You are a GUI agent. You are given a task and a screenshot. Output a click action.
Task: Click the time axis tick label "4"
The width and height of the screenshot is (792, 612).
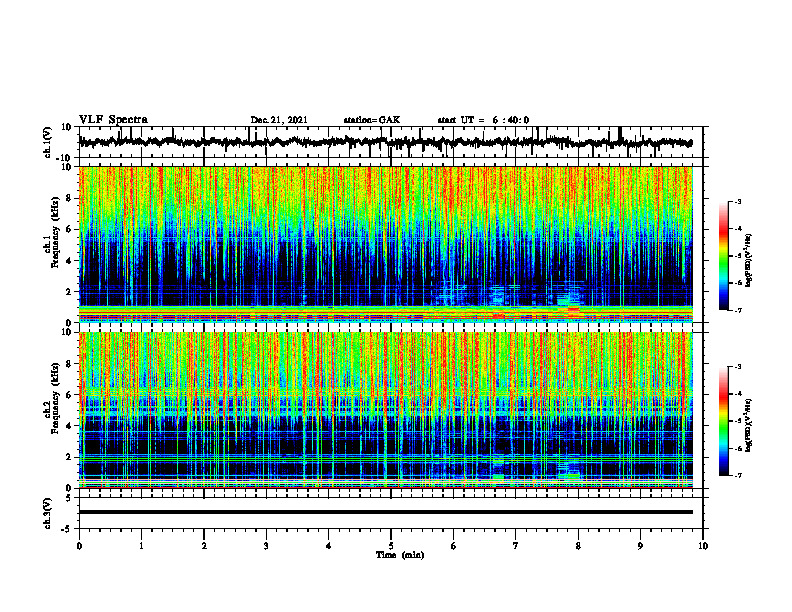pyautogui.click(x=329, y=546)
